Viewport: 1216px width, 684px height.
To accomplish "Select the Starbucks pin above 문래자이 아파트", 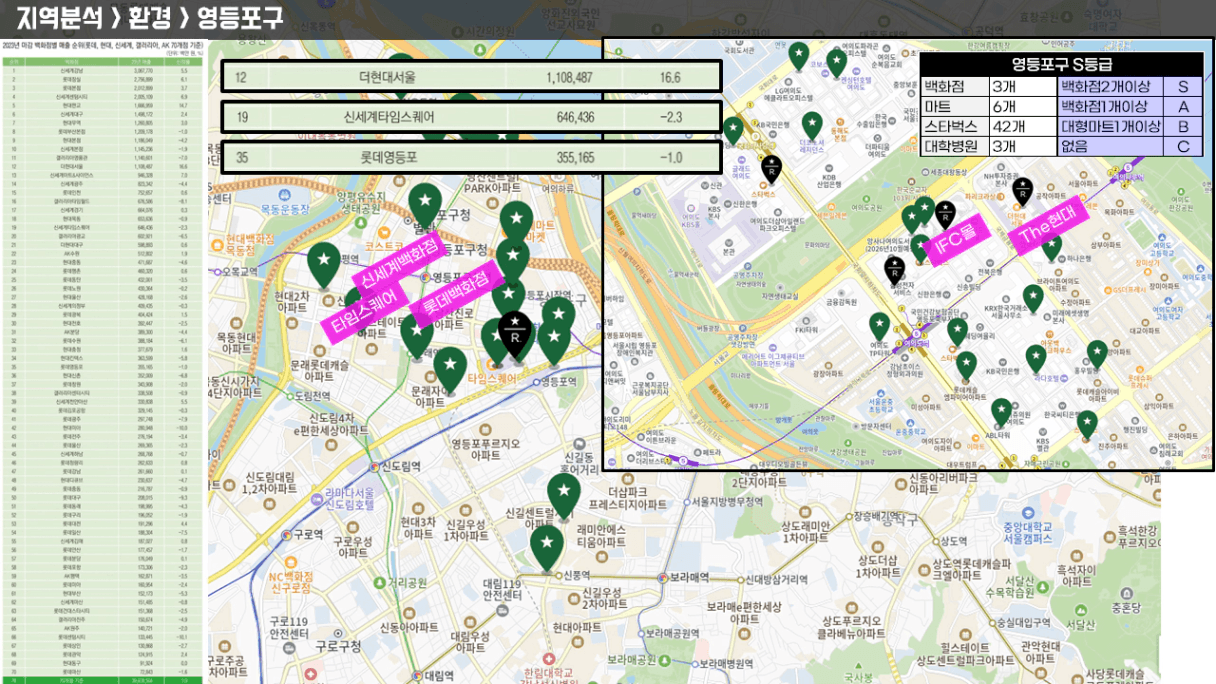I will [450, 370].
